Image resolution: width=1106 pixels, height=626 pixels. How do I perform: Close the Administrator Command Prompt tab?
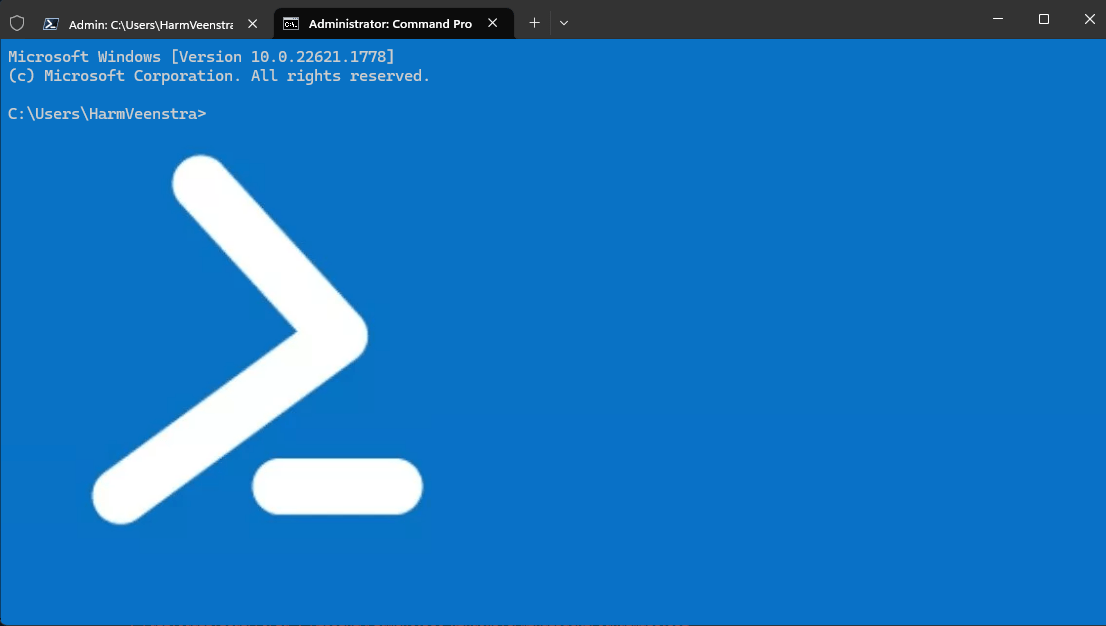(492, 22)
